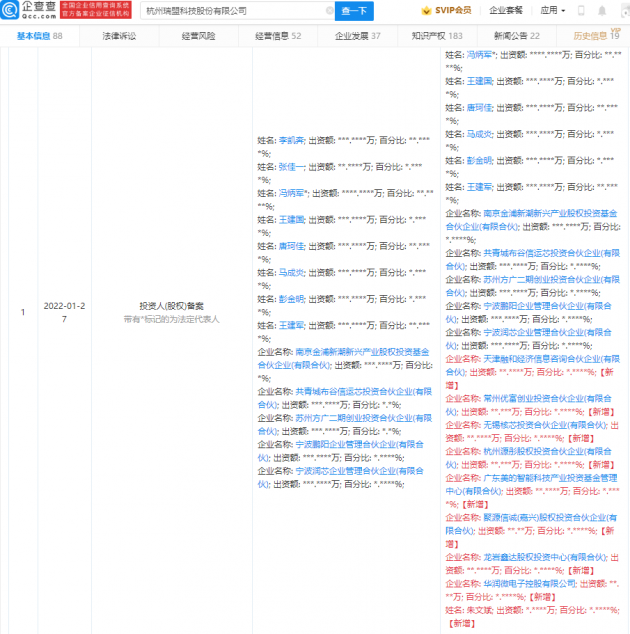Switch to the 法律诉讼 tab
630x634 pixels.
pyautogui.click(x=119, y=36)
